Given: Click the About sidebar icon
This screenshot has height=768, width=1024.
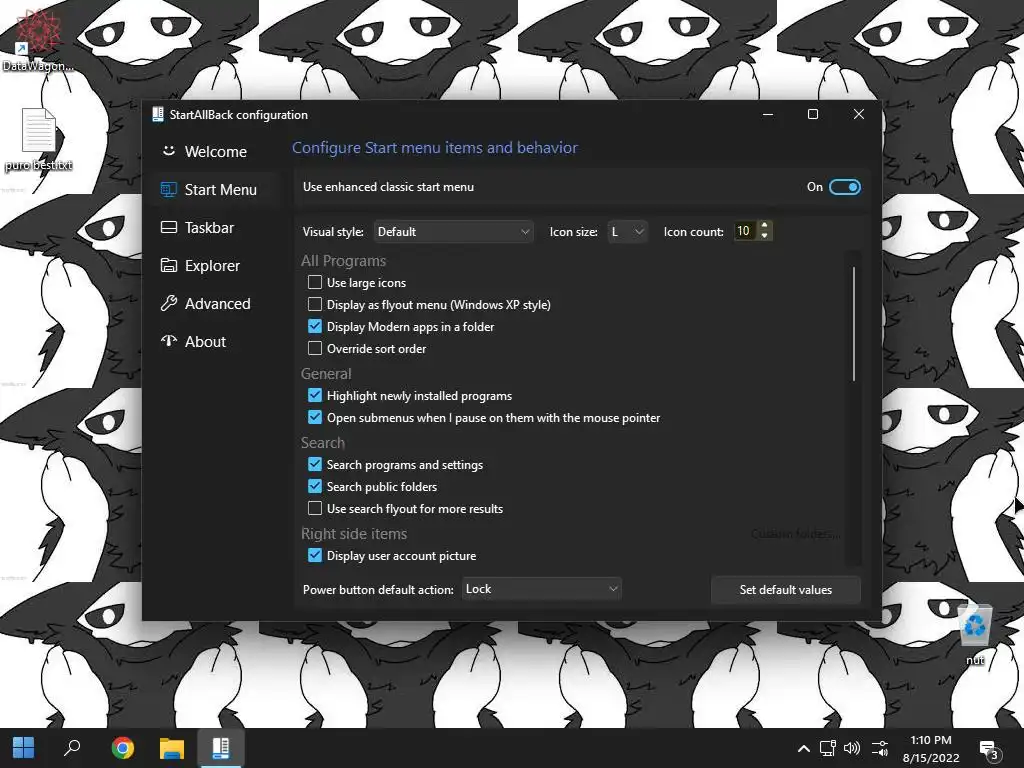Looking at the screenshot, I should (x=168, y=341).
